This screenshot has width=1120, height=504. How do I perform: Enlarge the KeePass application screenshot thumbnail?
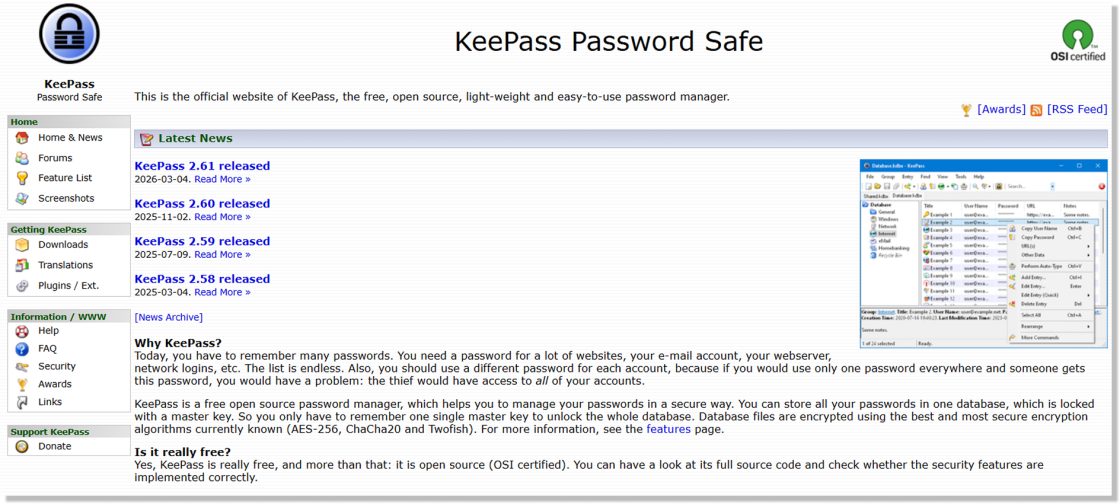983,254
